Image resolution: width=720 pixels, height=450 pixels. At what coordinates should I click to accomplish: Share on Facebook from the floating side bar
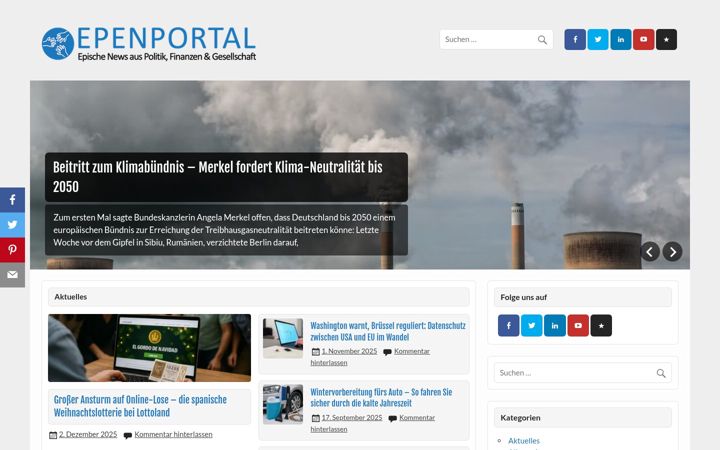click(x=12, y=200)
